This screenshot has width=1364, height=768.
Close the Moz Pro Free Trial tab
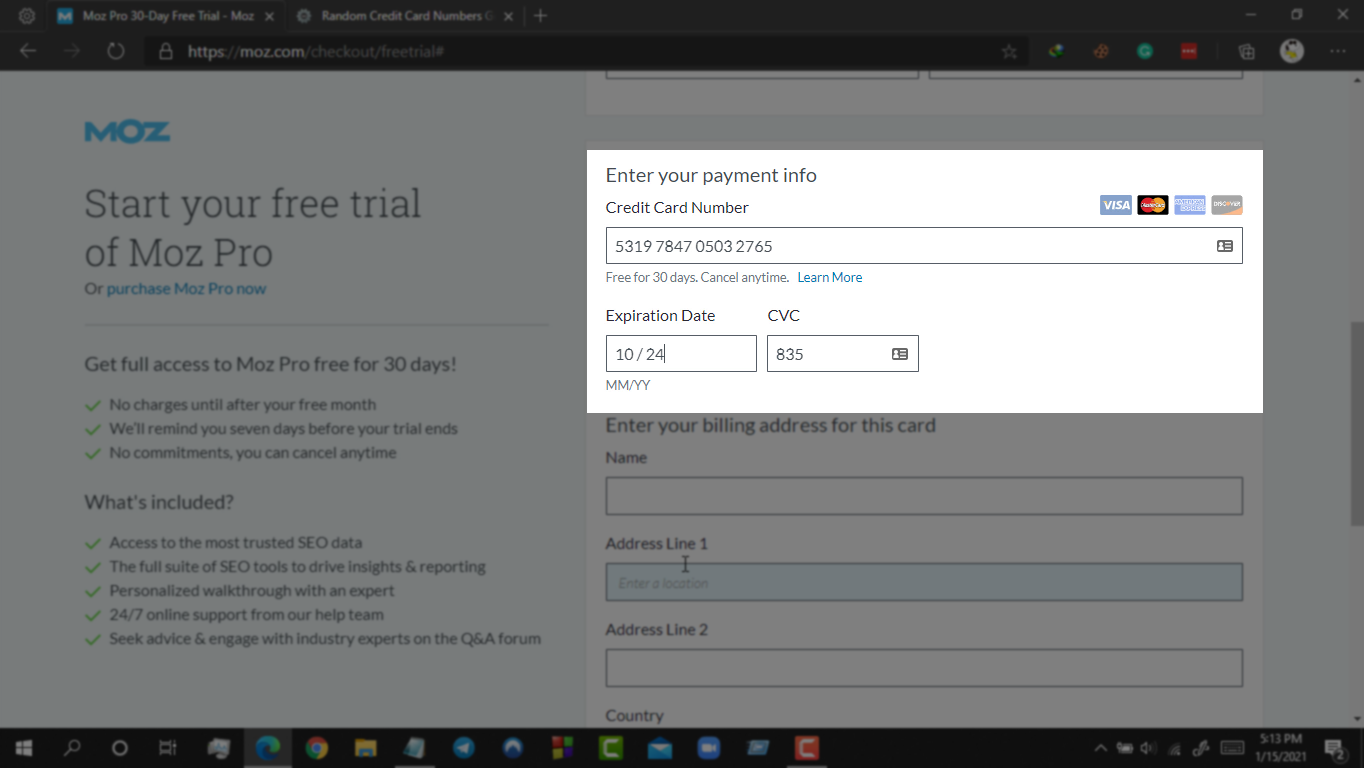tap(270, 16)
